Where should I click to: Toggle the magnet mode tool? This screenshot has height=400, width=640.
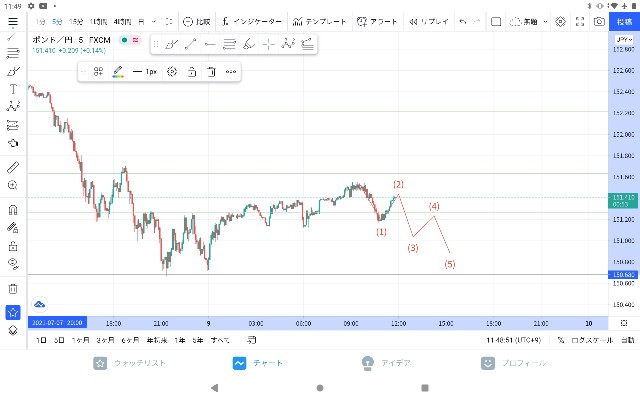(13, 209)
